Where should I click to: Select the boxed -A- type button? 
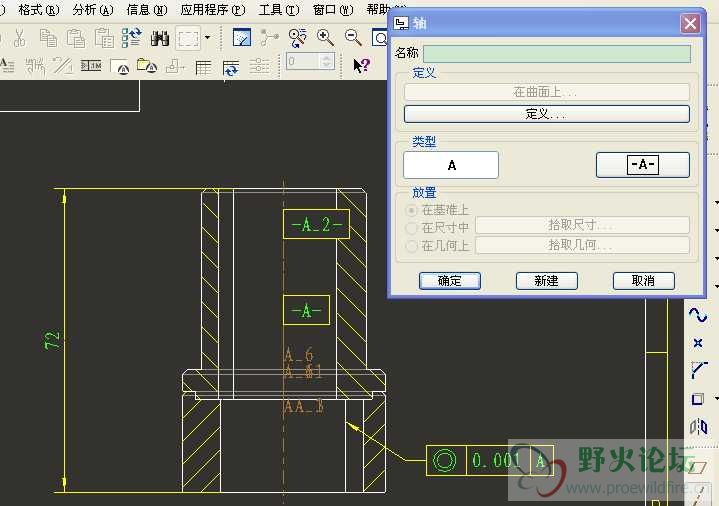642,165
